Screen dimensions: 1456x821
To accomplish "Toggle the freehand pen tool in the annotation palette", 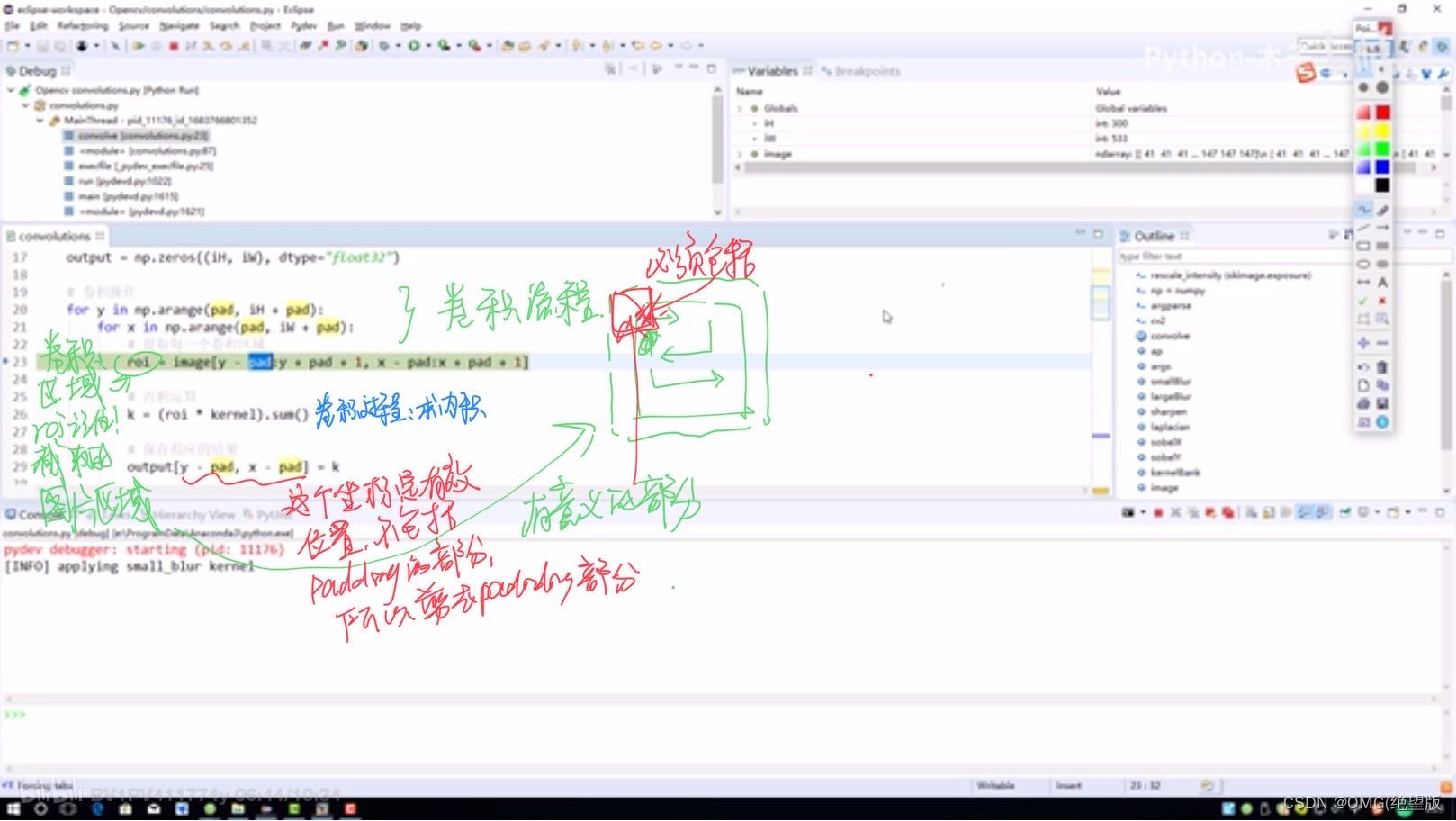I will click(x=1363, y=209).
